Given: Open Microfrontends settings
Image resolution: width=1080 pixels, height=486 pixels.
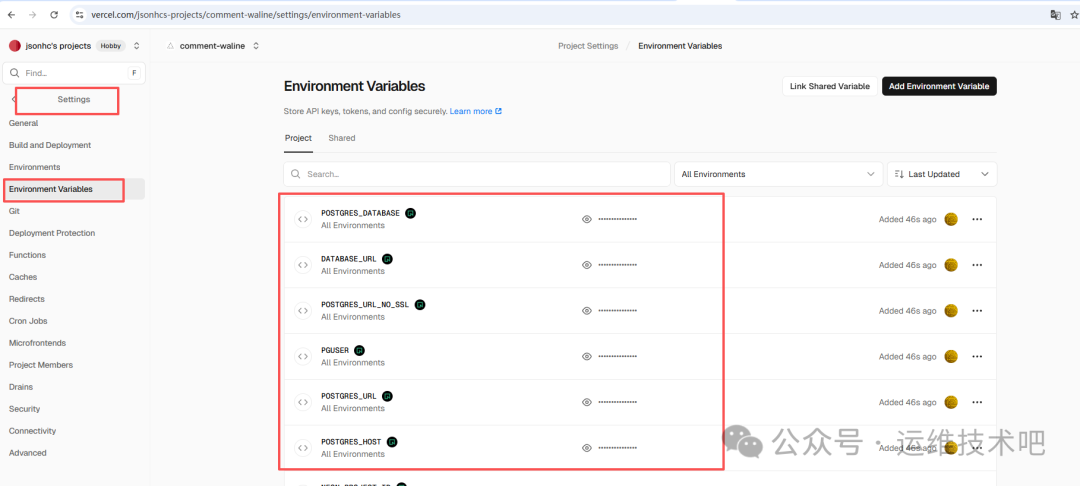Looking at the screenshot, I should 37,343.
